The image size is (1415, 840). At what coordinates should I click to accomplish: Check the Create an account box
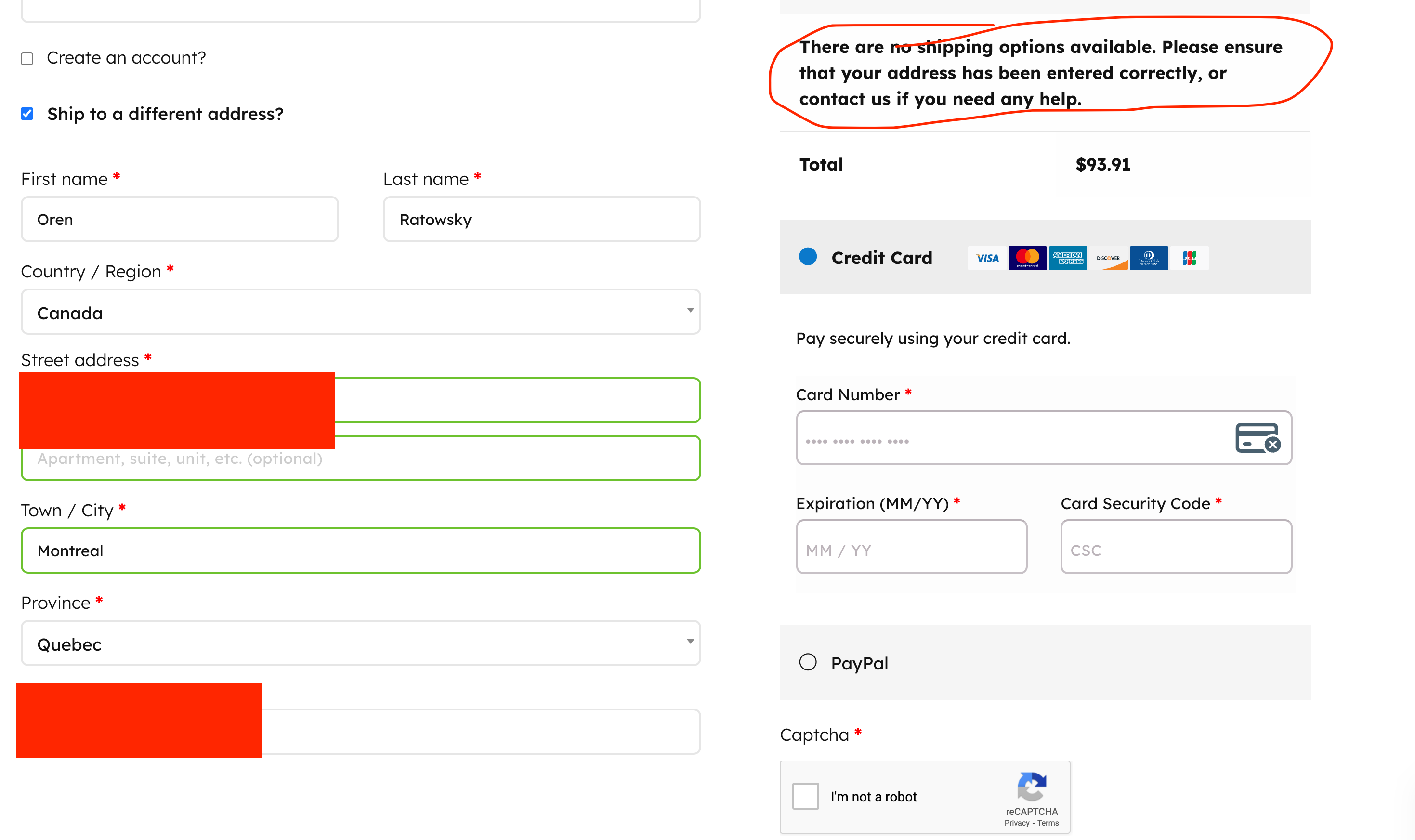click(x=27, y=58)
